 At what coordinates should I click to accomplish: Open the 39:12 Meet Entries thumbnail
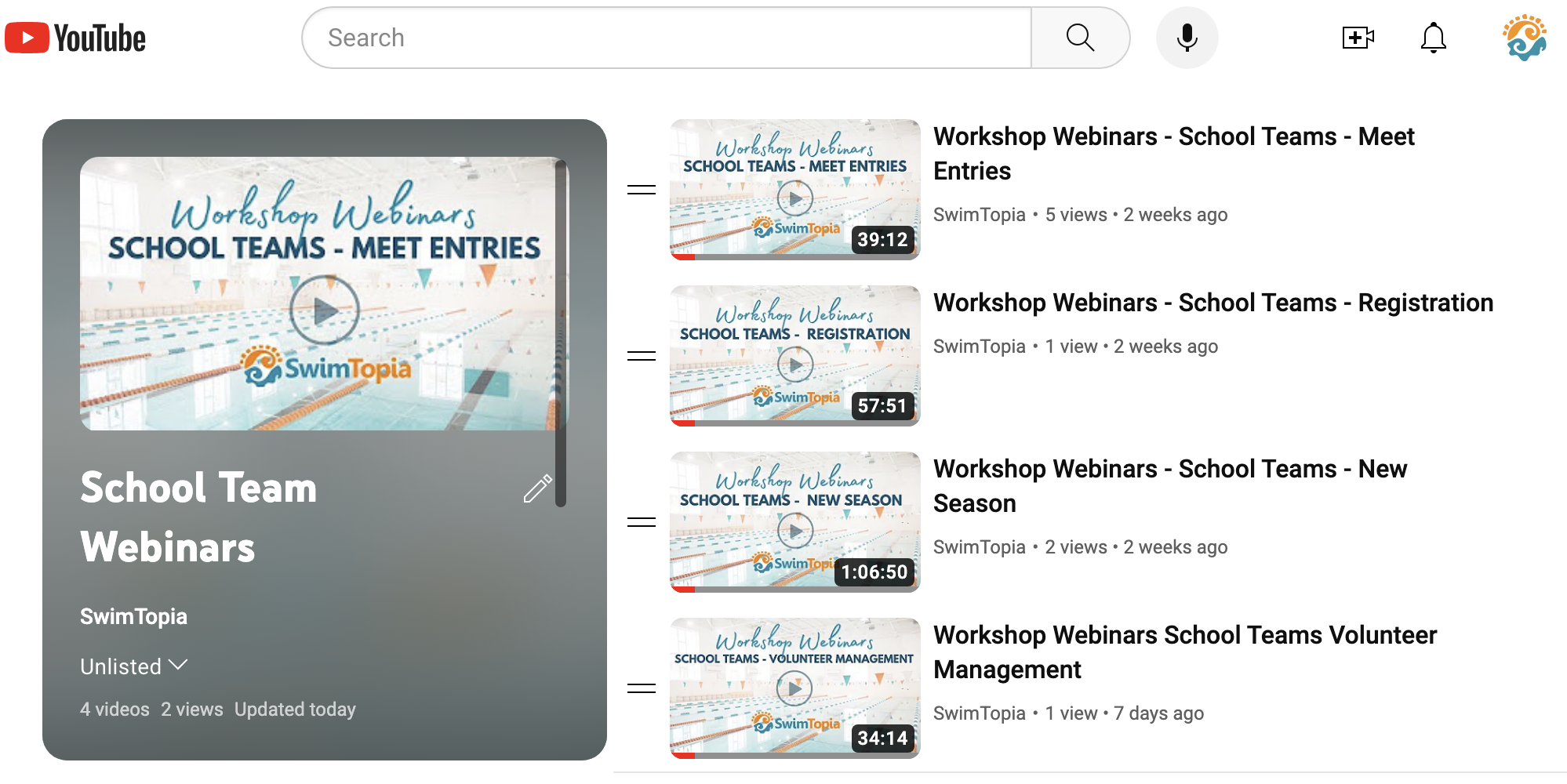(x=794, y=190)
